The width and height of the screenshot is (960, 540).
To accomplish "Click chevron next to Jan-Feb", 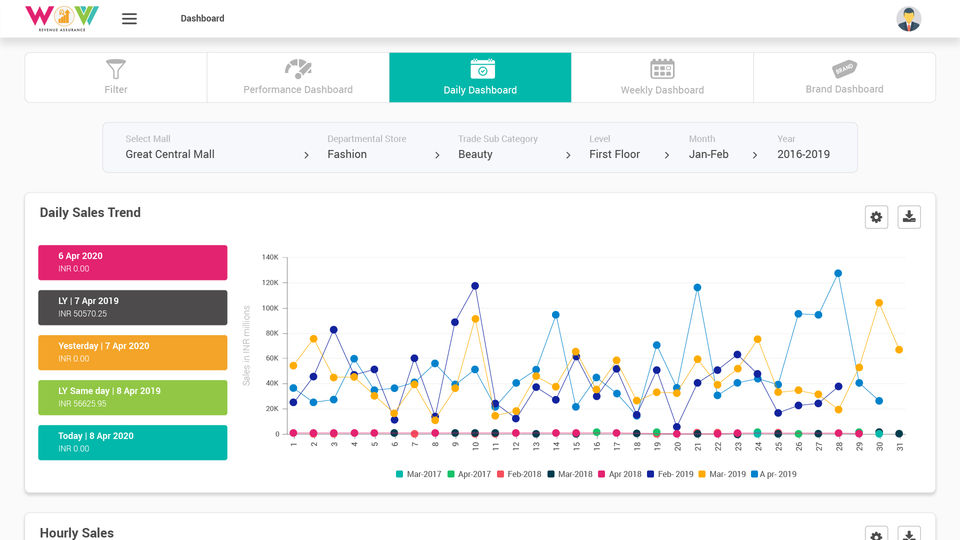I will pyautogui.click(x=755, y=156).
